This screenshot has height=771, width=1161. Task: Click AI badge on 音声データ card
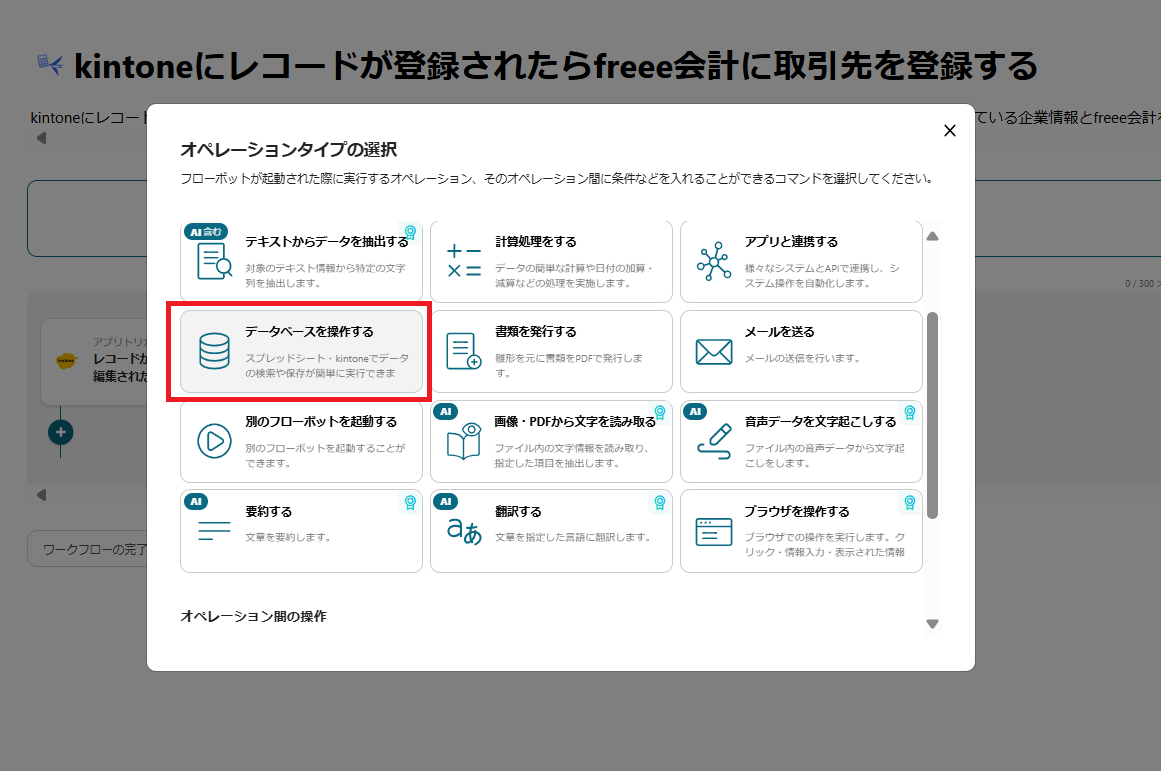point(695,411)
